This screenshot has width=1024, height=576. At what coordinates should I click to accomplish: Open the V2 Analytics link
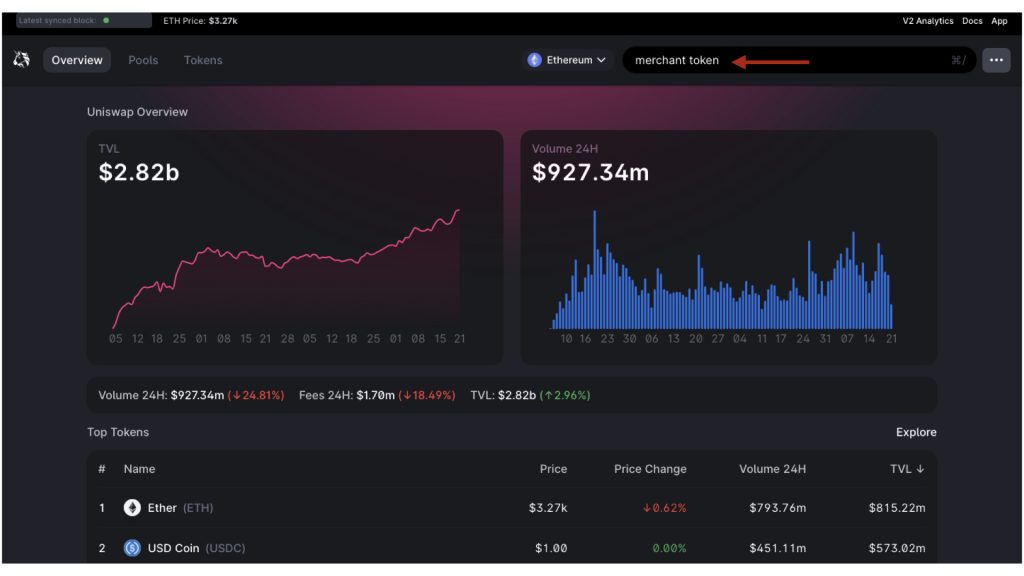click(x=927, y=21)
